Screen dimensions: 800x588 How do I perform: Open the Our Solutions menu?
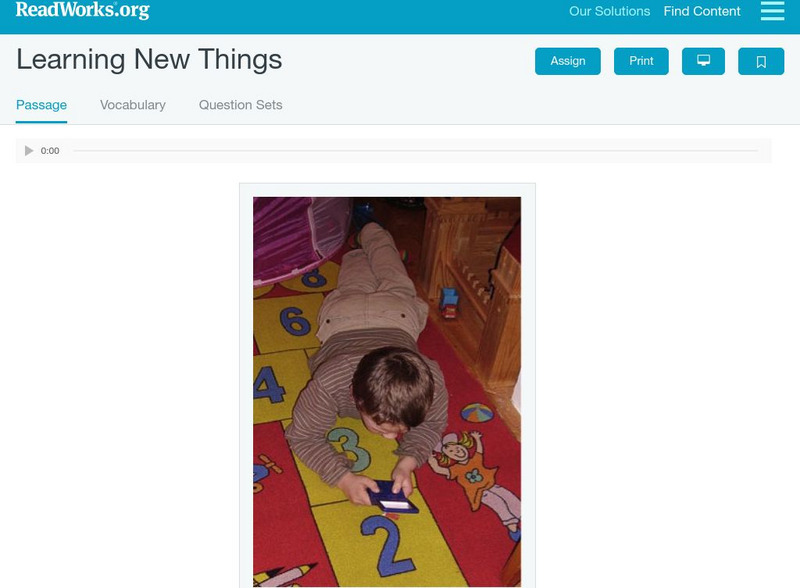pyautogui.click(x=609, y=11)
